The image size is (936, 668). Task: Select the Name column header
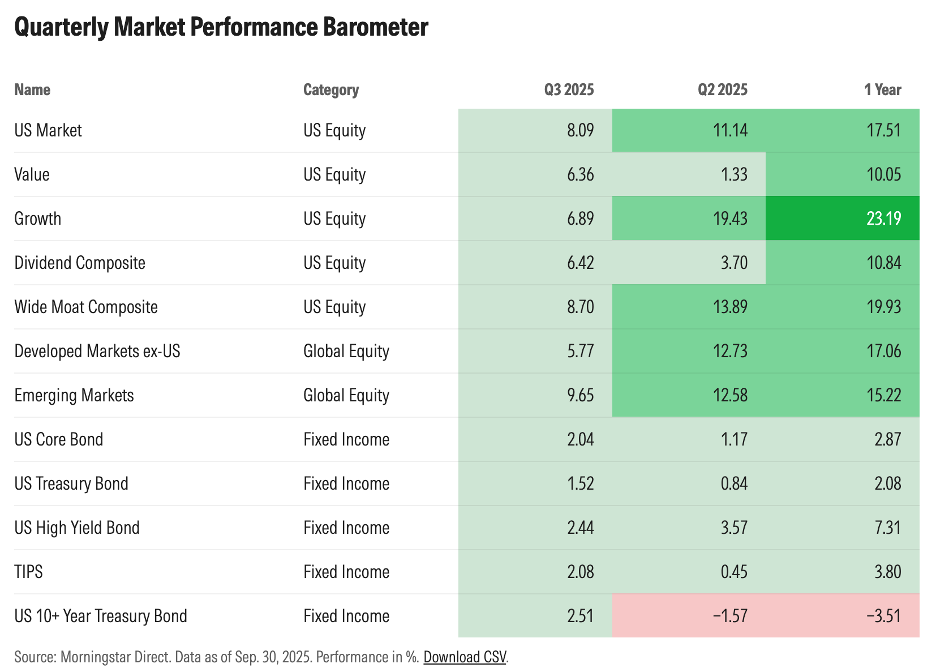pyautogui.click(x=32, y=90)
